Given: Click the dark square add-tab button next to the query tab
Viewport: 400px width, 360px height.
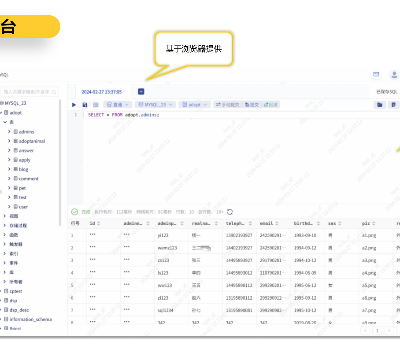Looking at the screenshot, I should pyautogui.click(x=141, y=91).
